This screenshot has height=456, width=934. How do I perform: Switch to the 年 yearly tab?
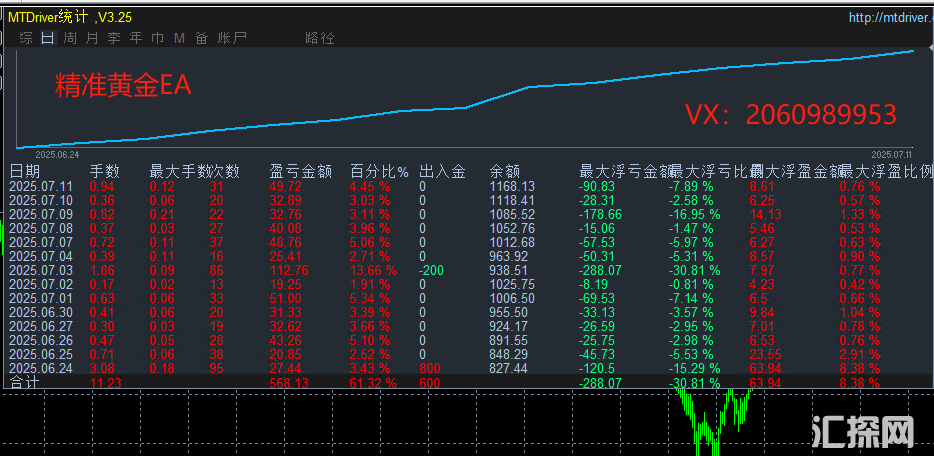[x=136, y=39]
